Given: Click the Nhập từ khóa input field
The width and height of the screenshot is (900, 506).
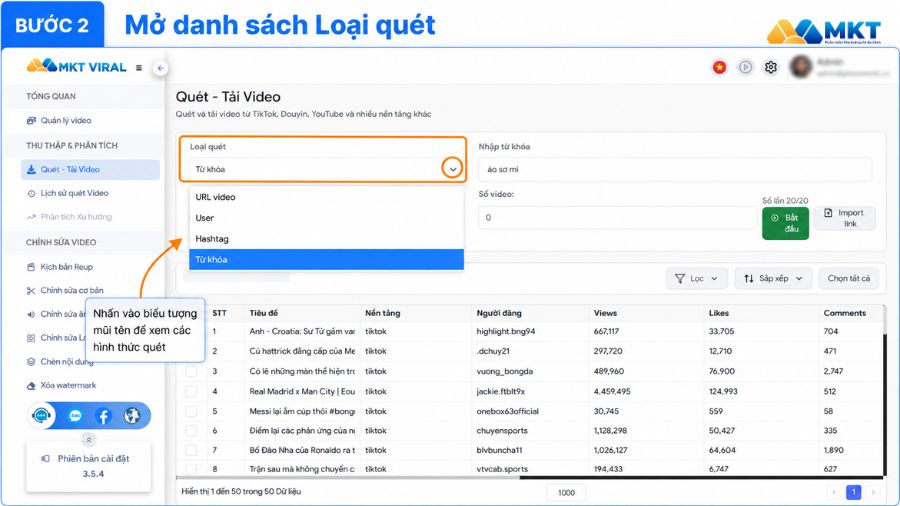Looking at the screenshot, I should coord(675,169).
